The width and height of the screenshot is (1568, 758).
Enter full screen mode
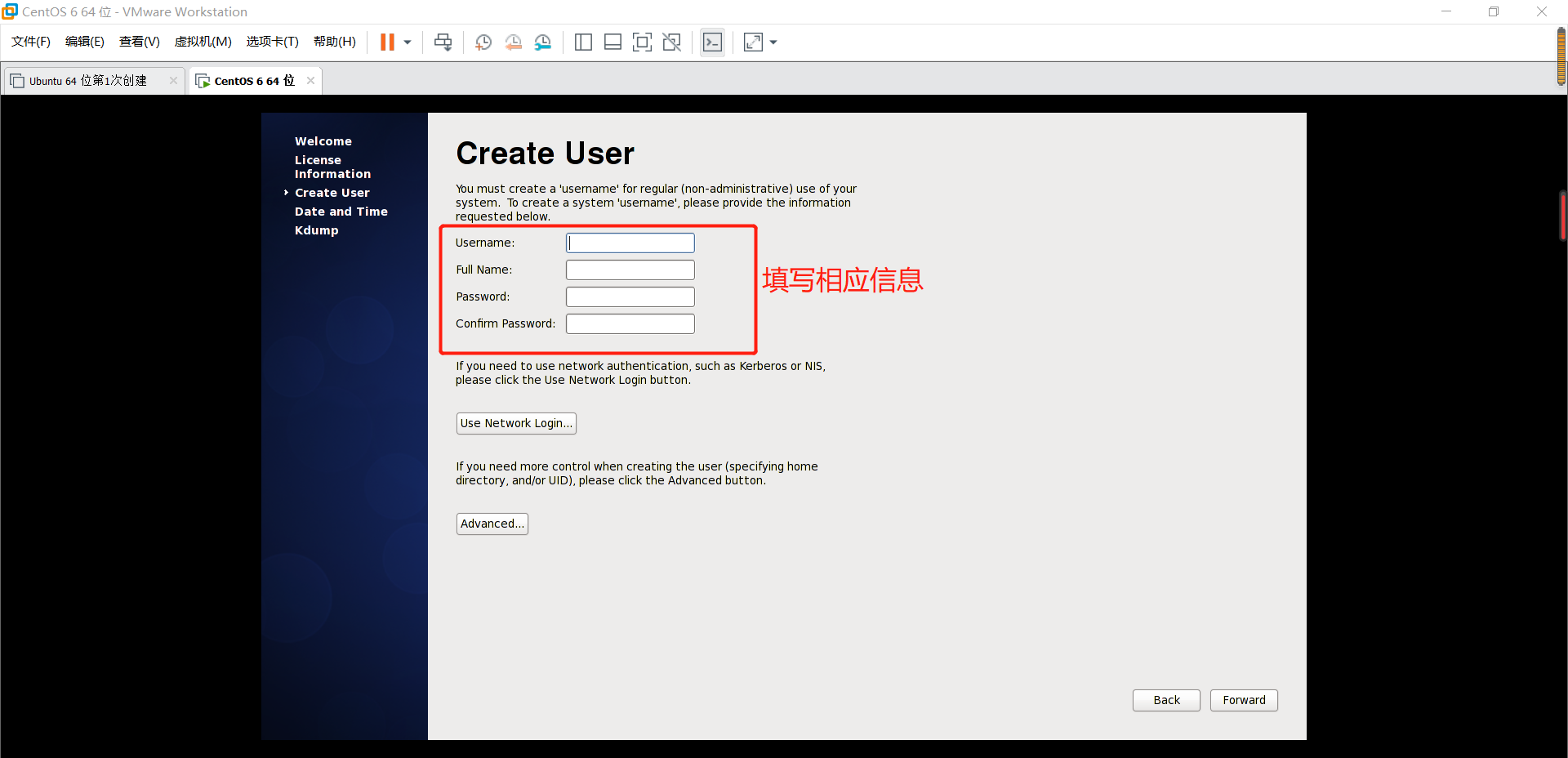tap(643, 42)
